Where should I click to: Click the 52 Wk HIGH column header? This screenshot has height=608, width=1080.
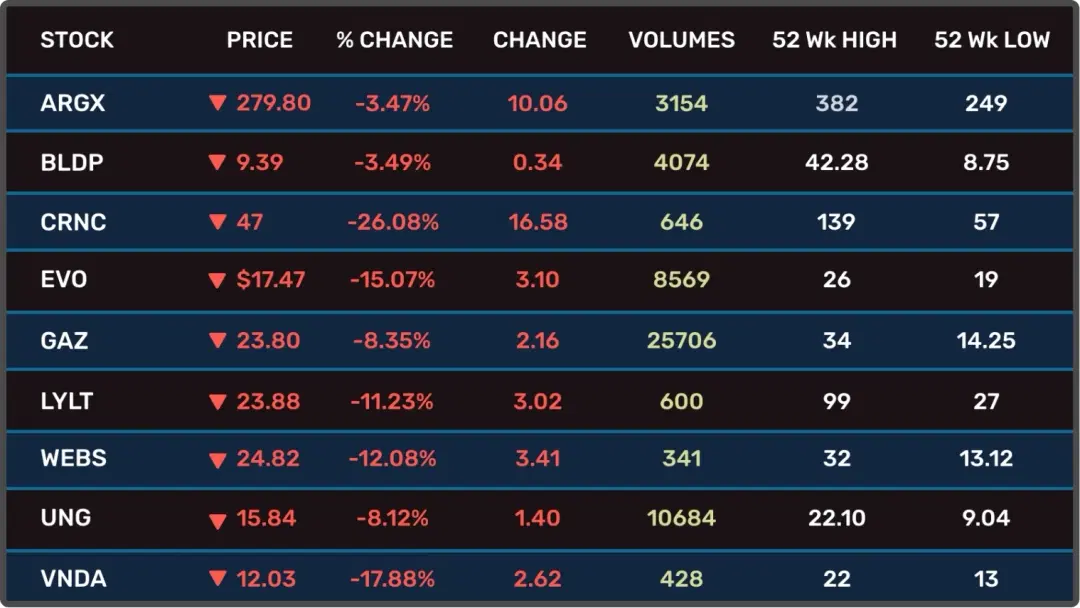(x=835, y=40)
